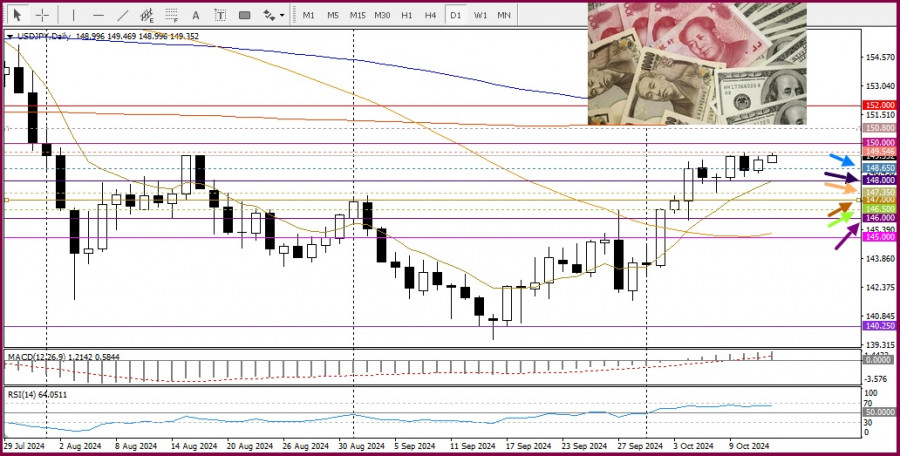Click the 17 Sep 2024 date label
This screenshot has width=900, height=456.
(x=526, y=446)
